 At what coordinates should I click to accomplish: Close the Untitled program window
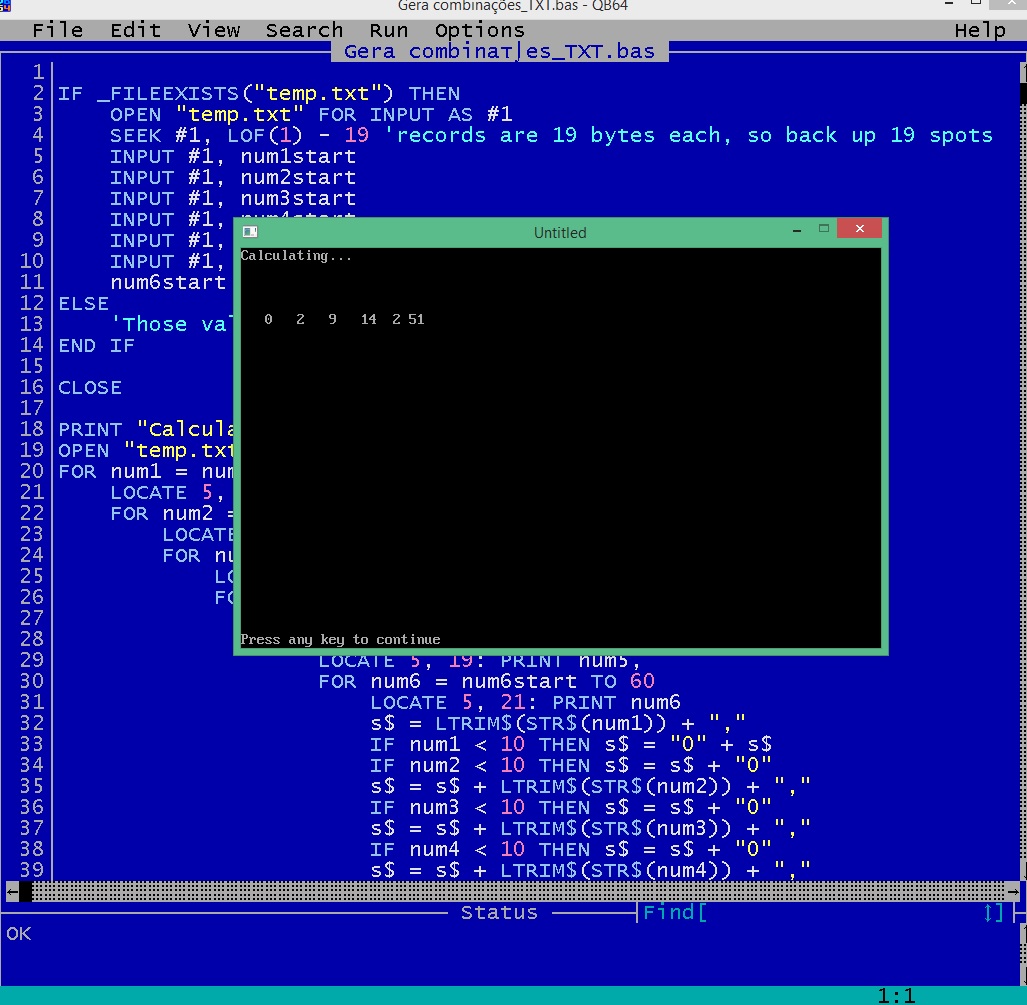coord(859,229)
